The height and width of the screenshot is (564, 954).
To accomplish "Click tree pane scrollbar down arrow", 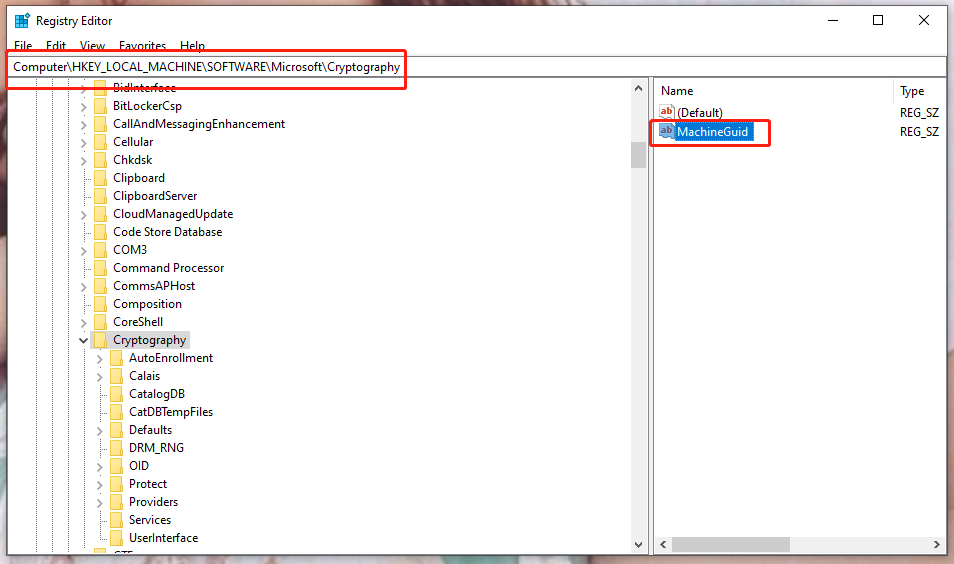I will [638, 545].
